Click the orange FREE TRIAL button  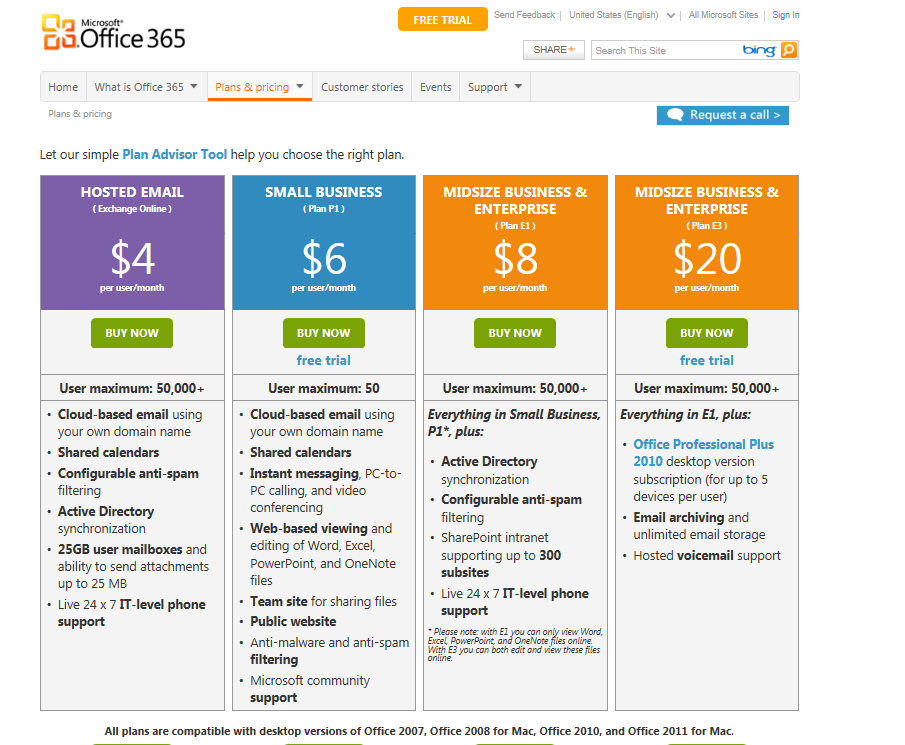pos(443,20)
